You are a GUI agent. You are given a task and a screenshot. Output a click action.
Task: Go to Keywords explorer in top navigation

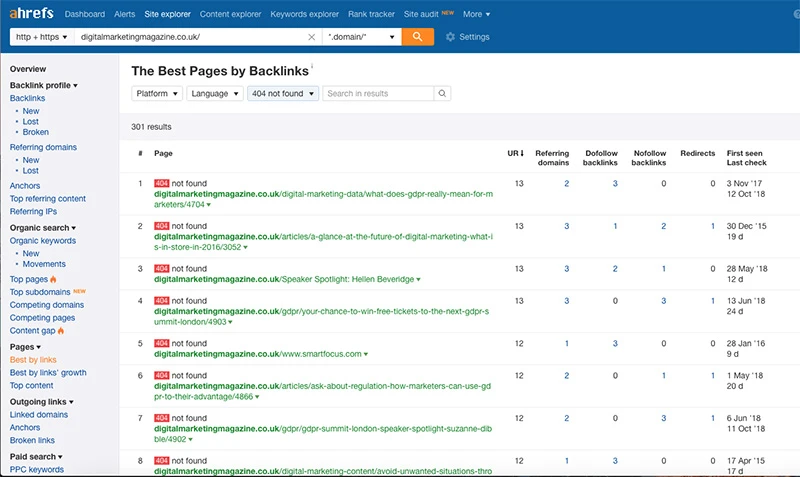pyautogui.click(x=304, y=14)
